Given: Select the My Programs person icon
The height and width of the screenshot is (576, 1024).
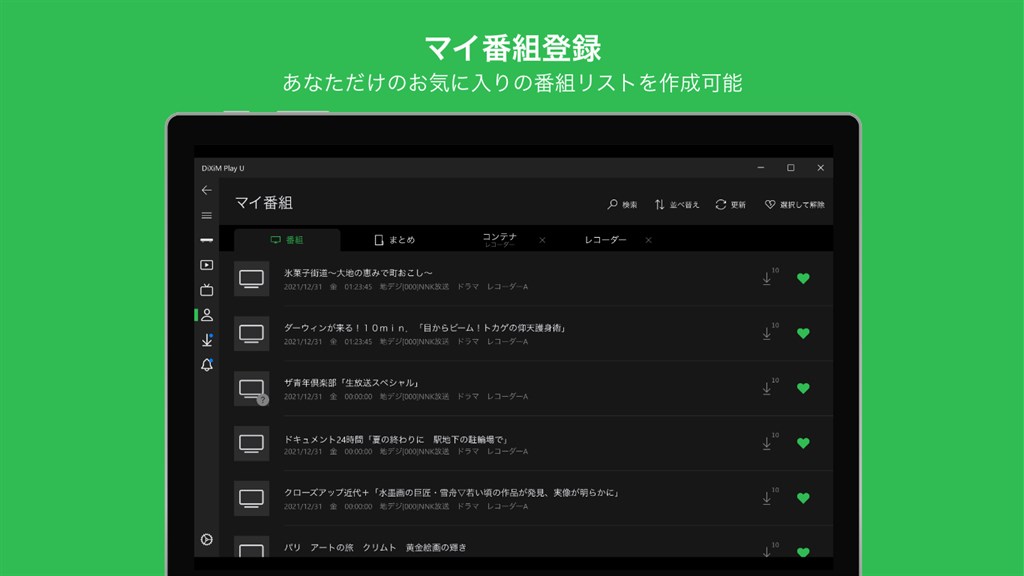Looking at the screenshot, I should 206,315.
